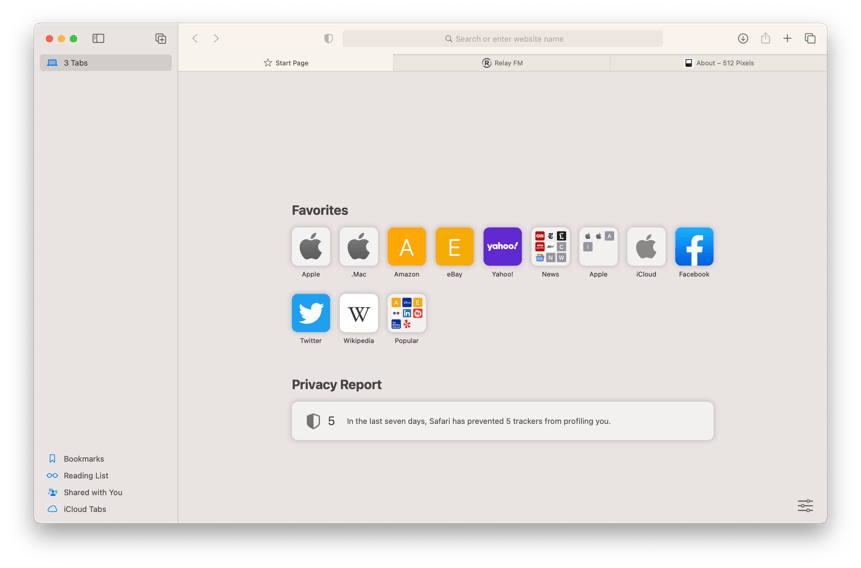This screenshot has width=861, height=568.
Task: Toggle the sidebar visibility button
Action: [98, 38]
